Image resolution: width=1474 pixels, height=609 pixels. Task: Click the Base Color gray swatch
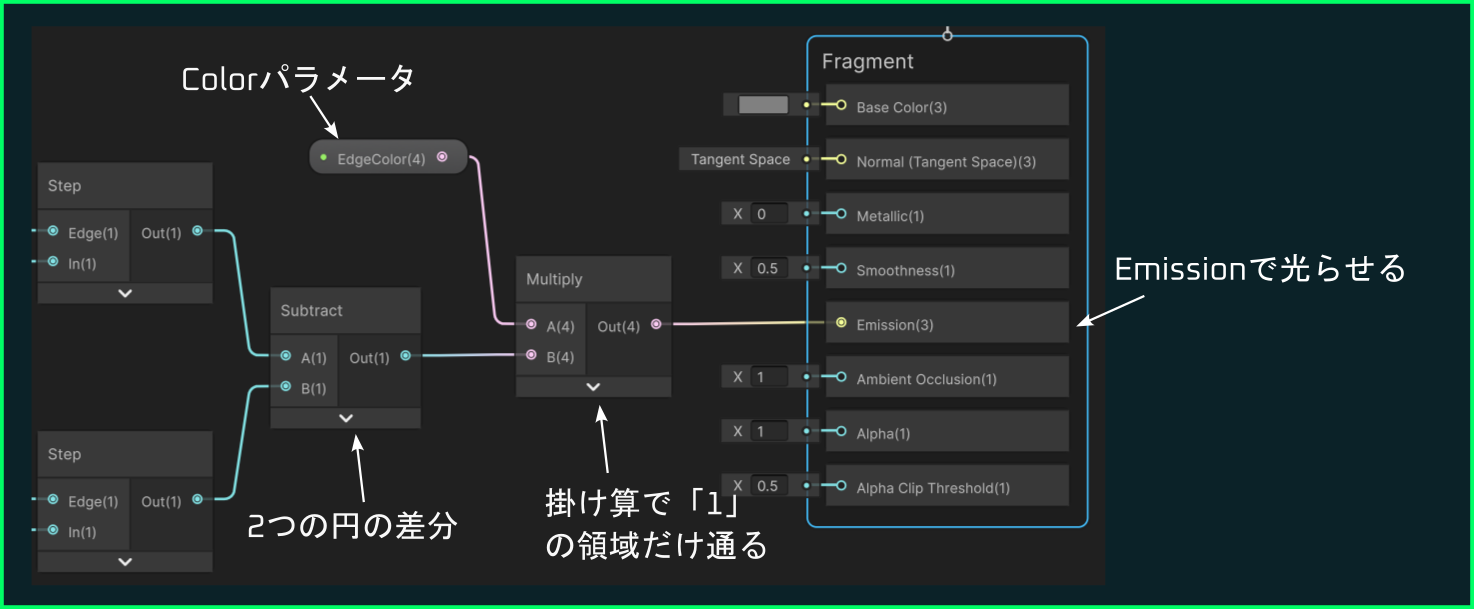[763, 105]
